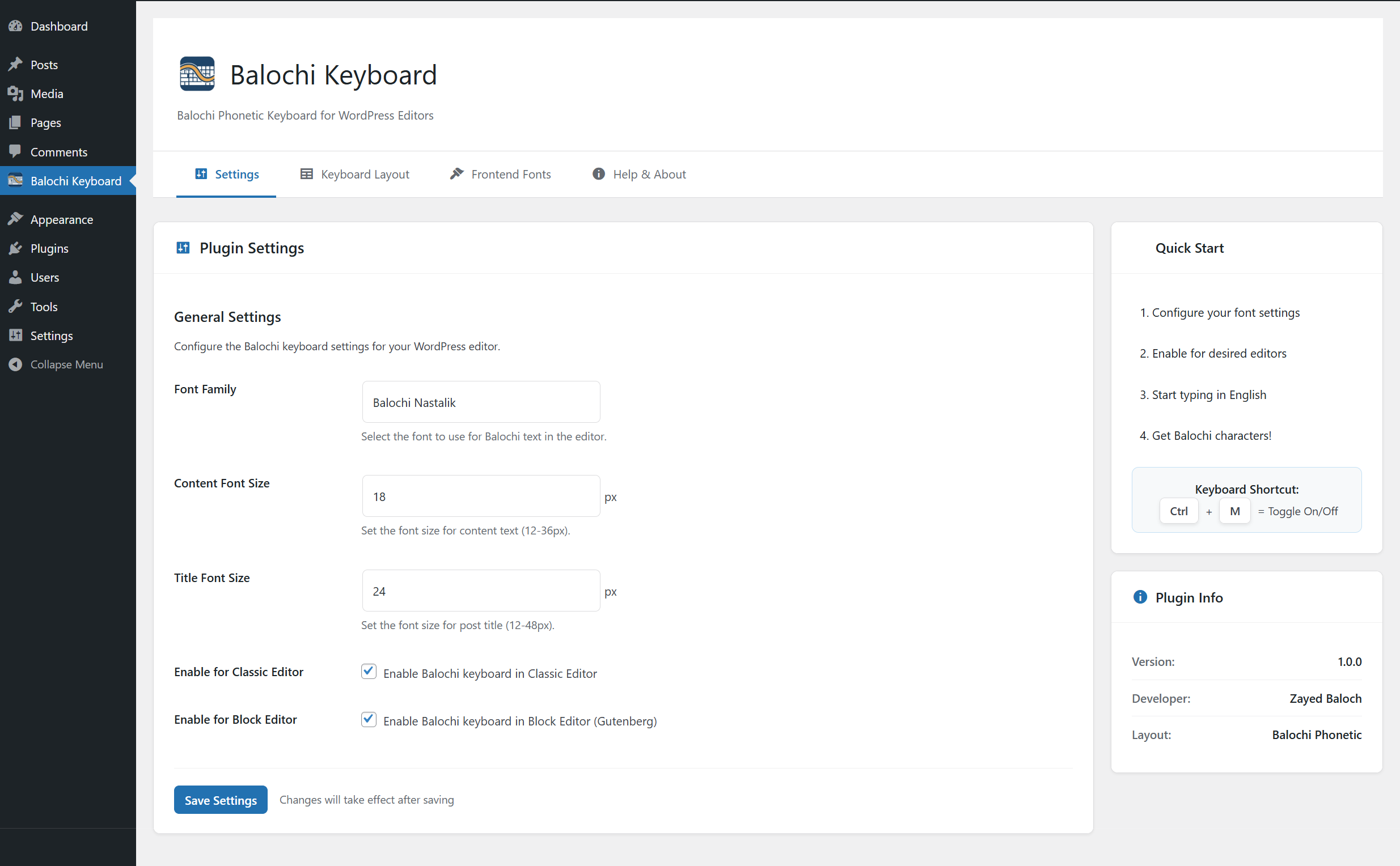Click the Users person icon
The width and height of the screenshot is (1400, 866).
[x=15, y=277]
